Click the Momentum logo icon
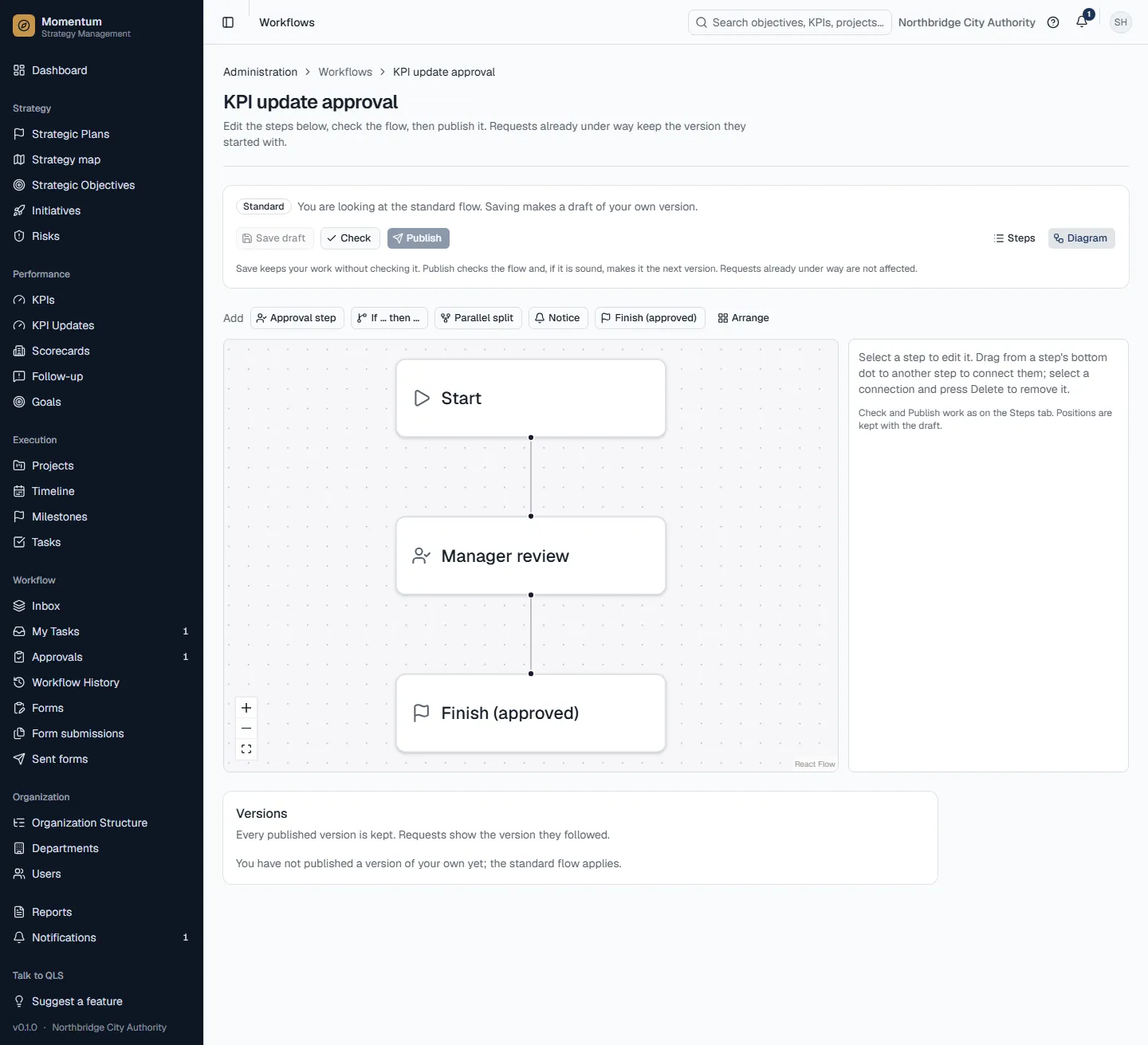Screen dimensions: 1148x1045 click(x=24, y=26)
